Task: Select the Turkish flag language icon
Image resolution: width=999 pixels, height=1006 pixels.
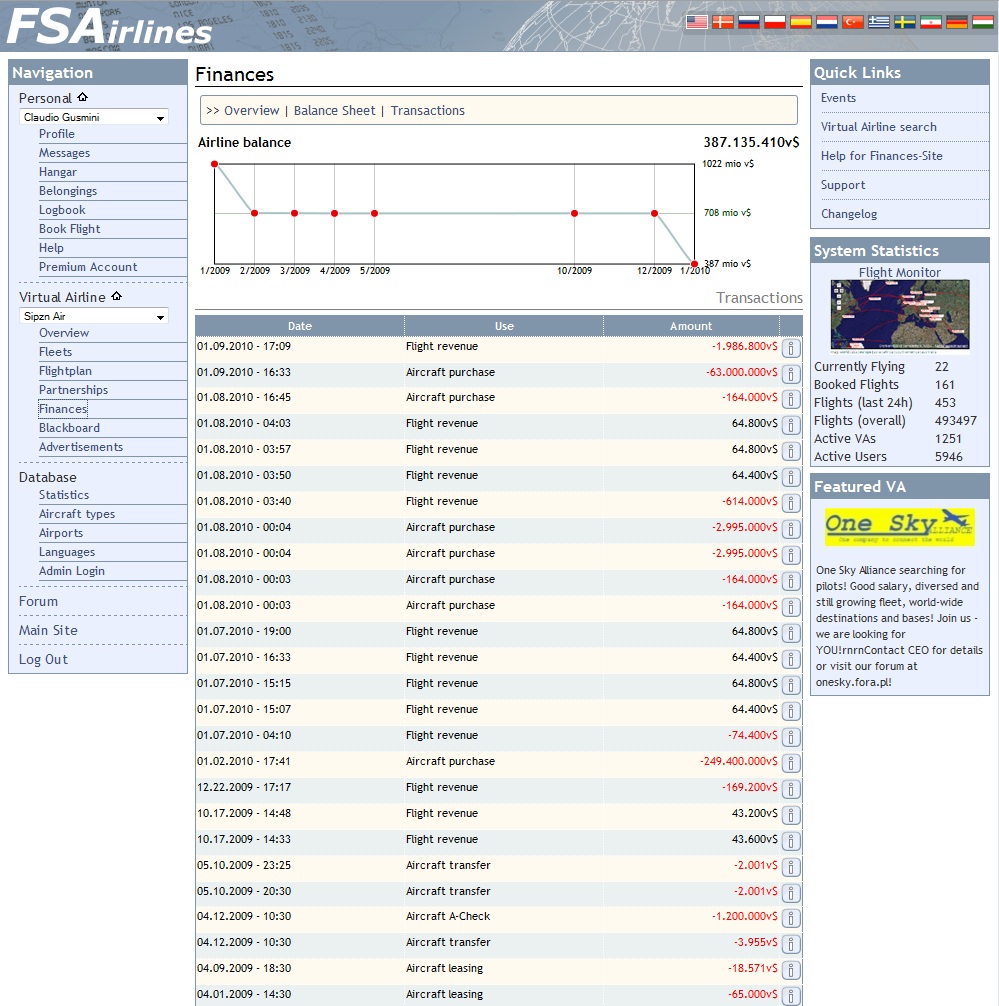Action: click(852, 21)
